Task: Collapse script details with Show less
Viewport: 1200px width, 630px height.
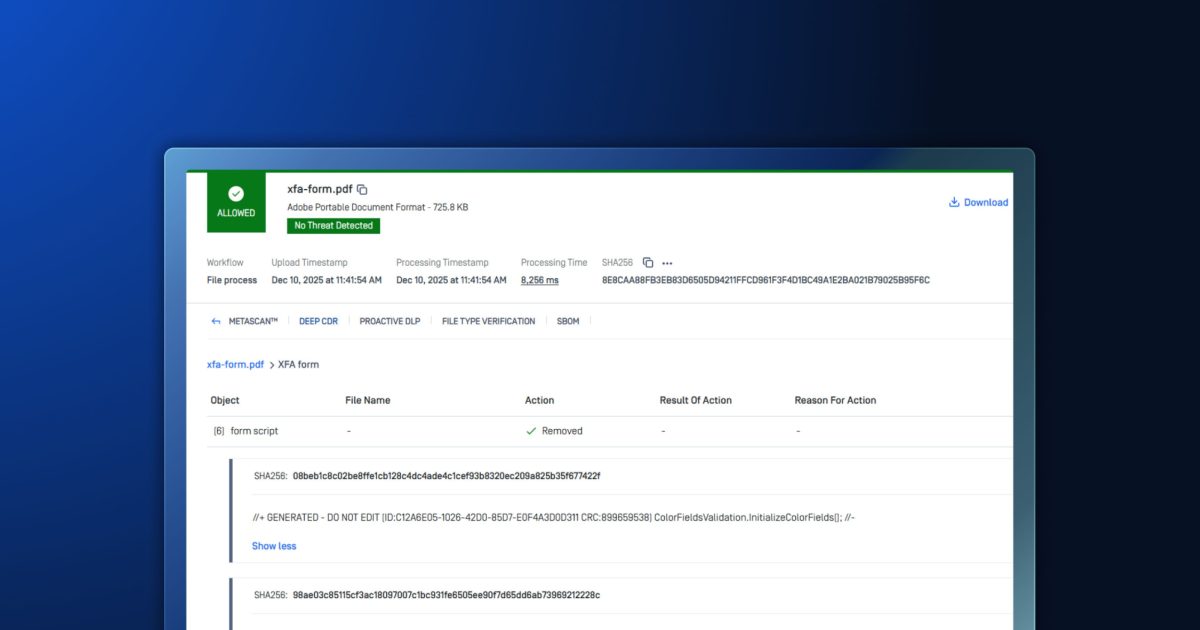Action: [274, 546]
